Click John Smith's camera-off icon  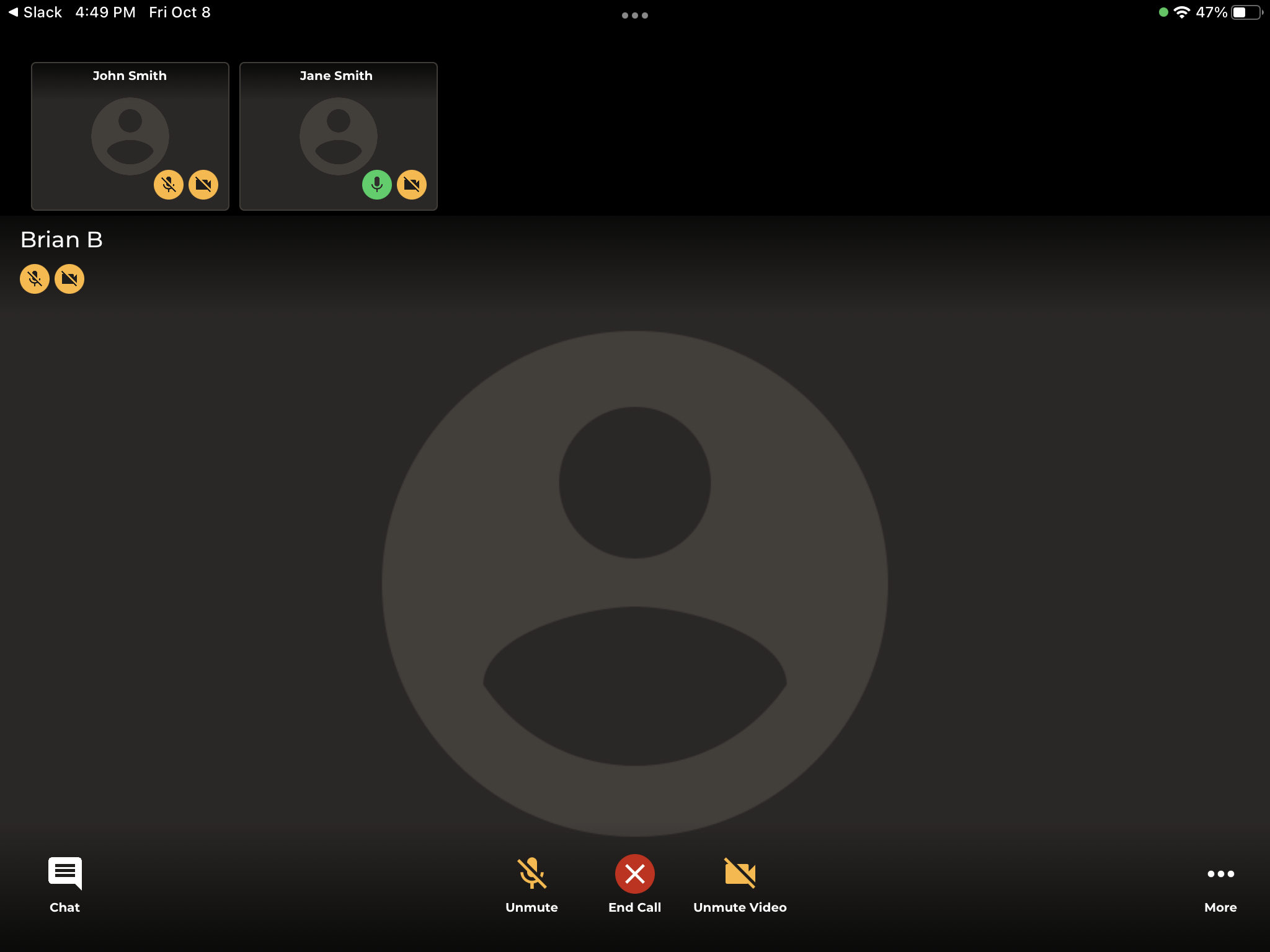pyautogui.click(x=203, y=185)
